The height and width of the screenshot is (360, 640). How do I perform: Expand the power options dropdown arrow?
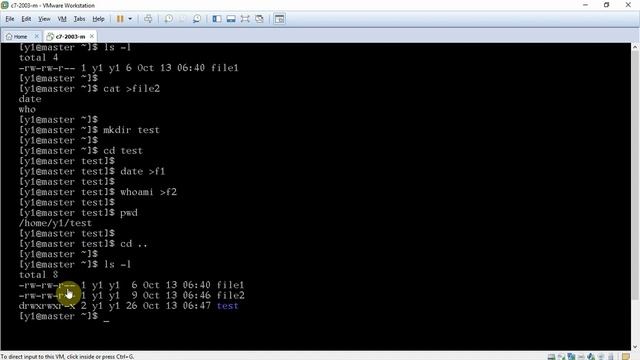click(x=130, y=19)
